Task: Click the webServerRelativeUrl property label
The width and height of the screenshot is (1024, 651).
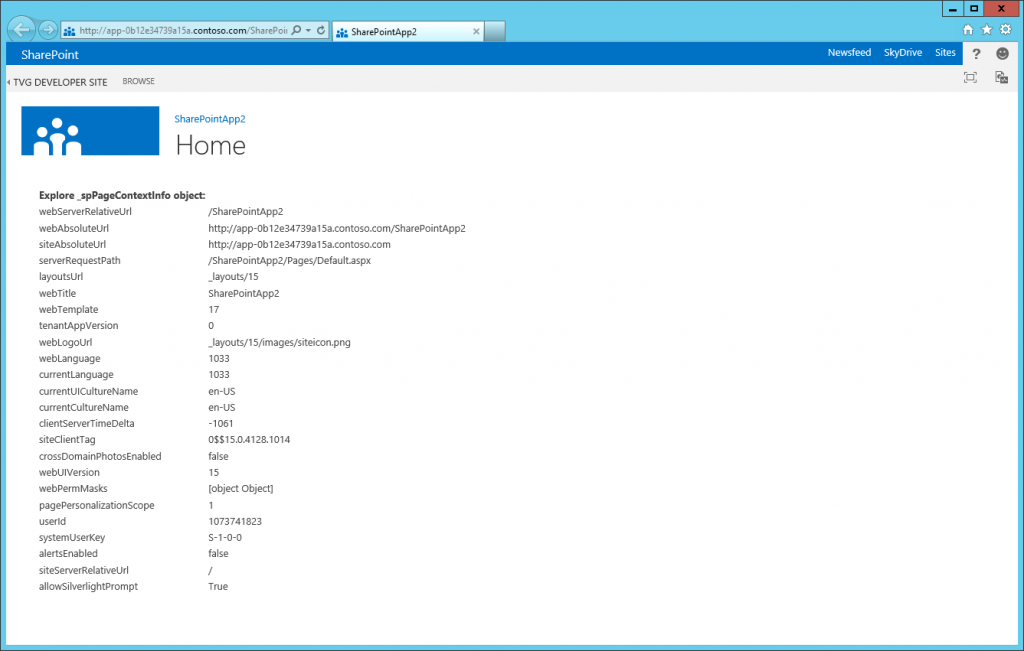Action: pyautogui.click(x=85, y=212)
